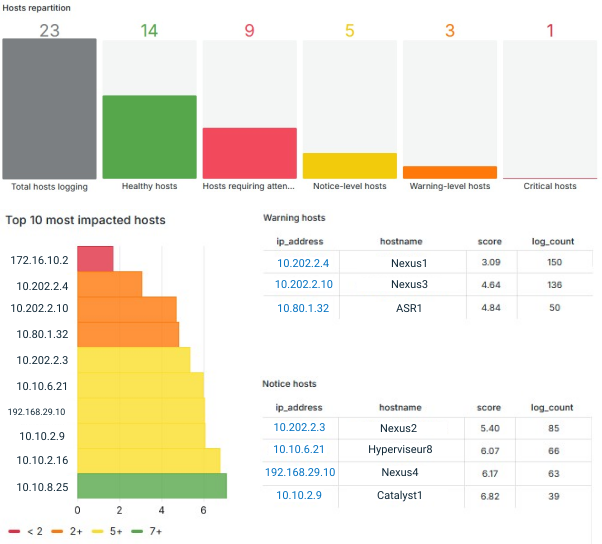The image size is (602, 544).
Task: Sort Notice hosts by hostname column
Action: coord(408,408)
